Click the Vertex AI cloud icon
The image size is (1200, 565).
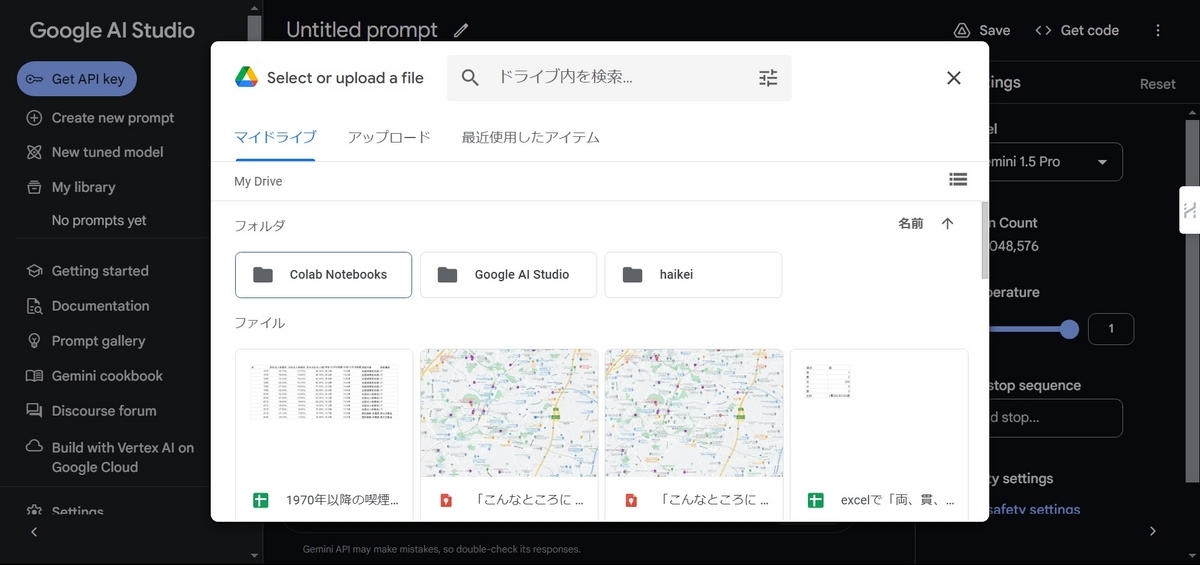(x=34, y=447)
